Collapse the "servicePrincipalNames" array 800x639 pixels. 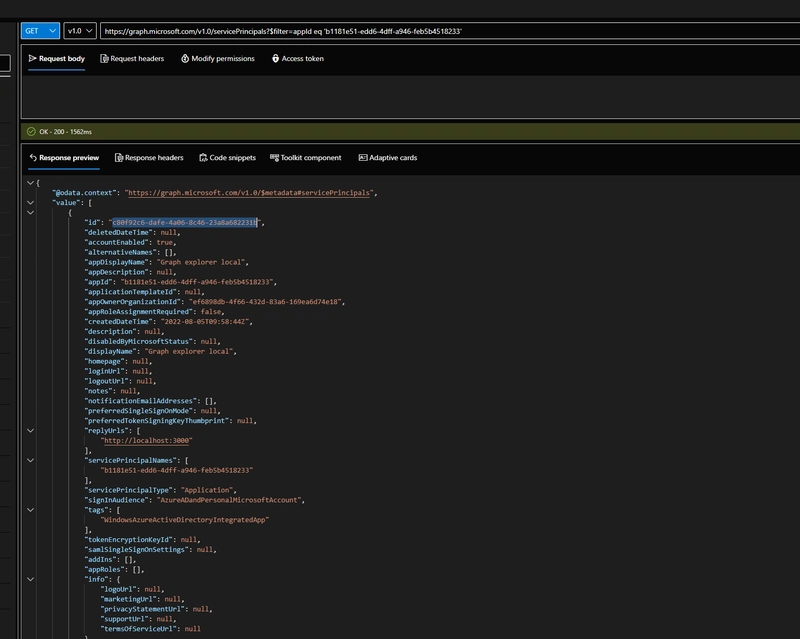click(x=31, y=460)
